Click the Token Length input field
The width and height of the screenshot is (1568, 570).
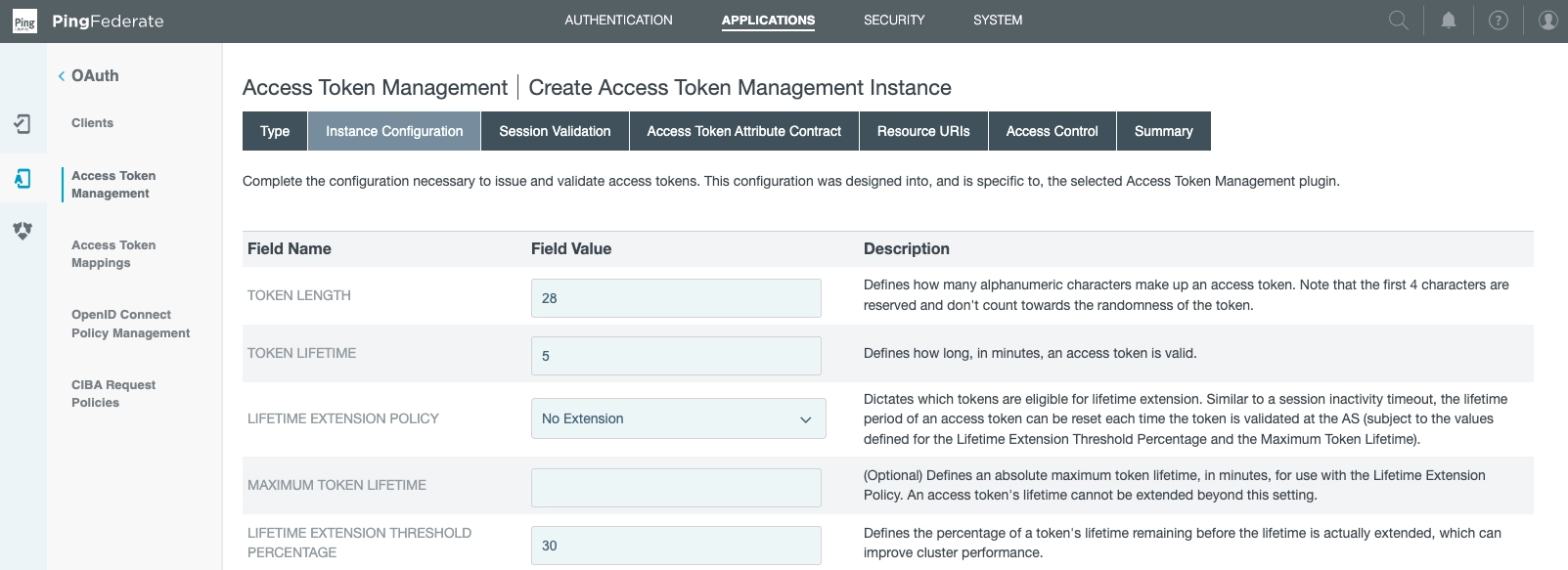676,298
